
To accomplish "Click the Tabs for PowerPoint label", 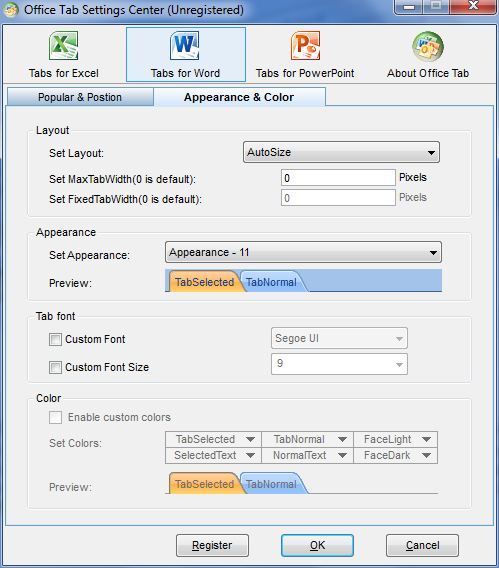I will (x=305, y=73).
